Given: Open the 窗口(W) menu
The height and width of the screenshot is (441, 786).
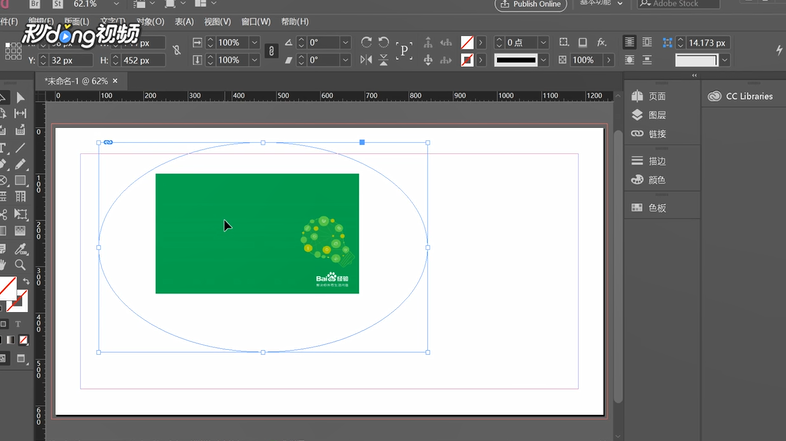Looking at the screenshot, I should pos(256,22).
